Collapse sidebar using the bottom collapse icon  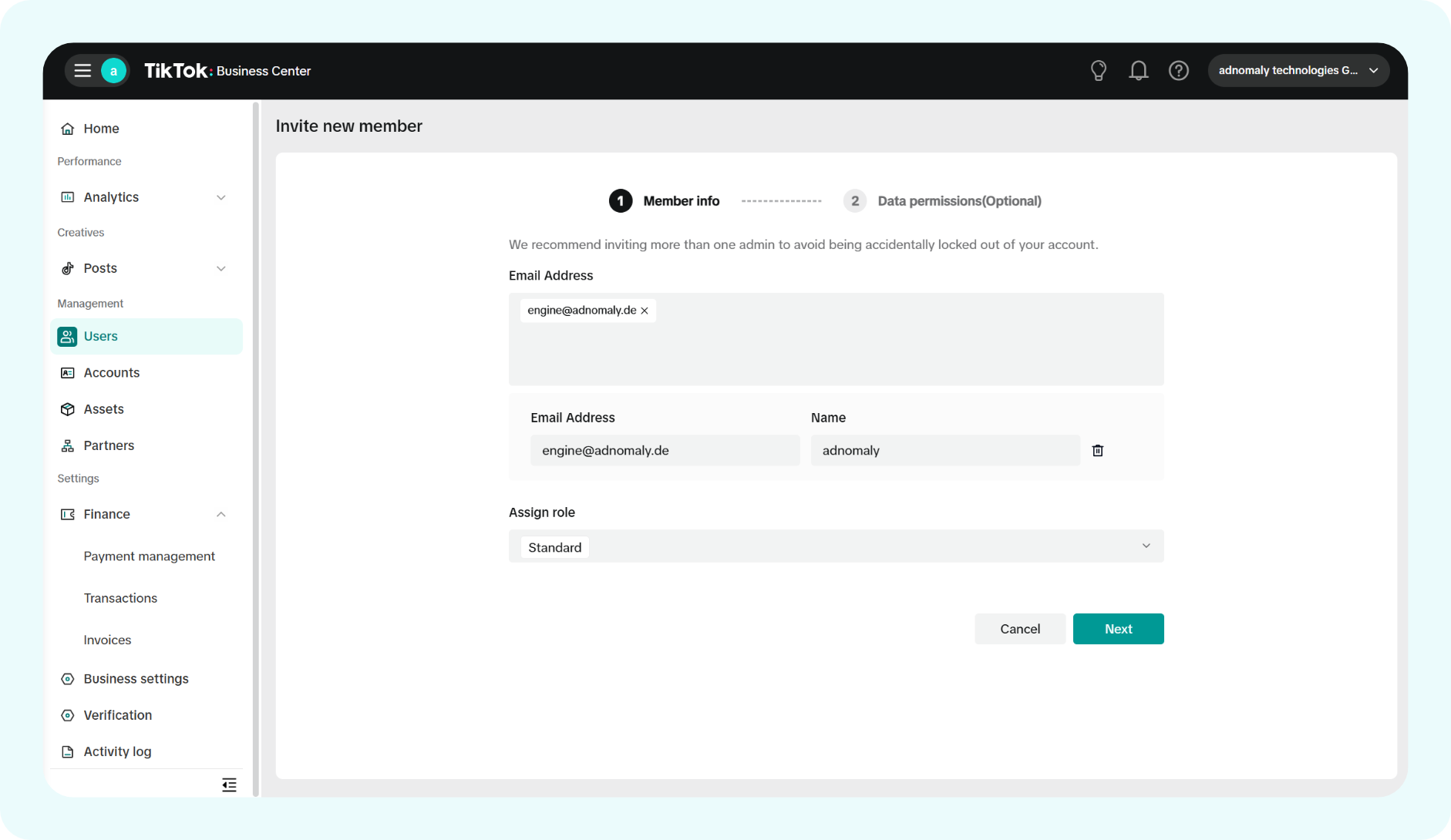click(x=229, y=785)
